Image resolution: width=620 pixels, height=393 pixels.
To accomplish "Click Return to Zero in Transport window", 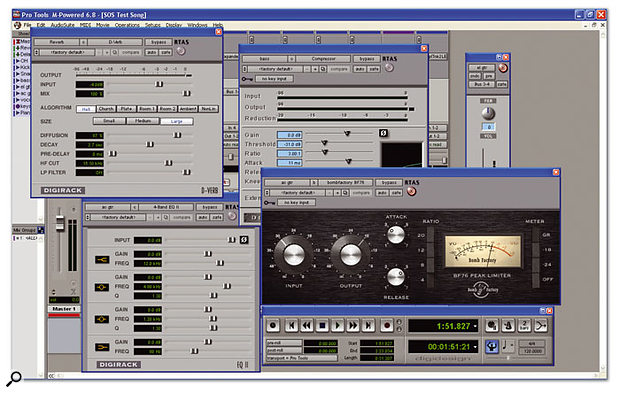I will coord(291,326).
